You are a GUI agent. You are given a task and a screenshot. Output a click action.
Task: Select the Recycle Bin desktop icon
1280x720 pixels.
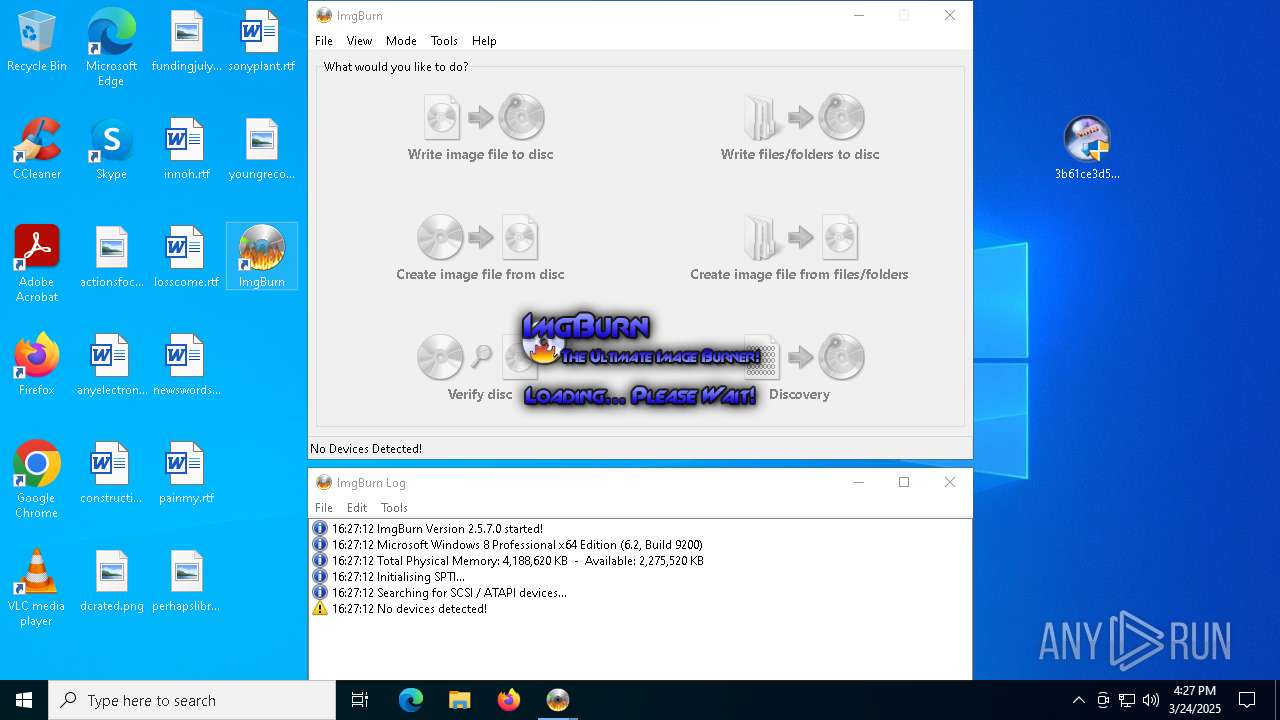37,42
